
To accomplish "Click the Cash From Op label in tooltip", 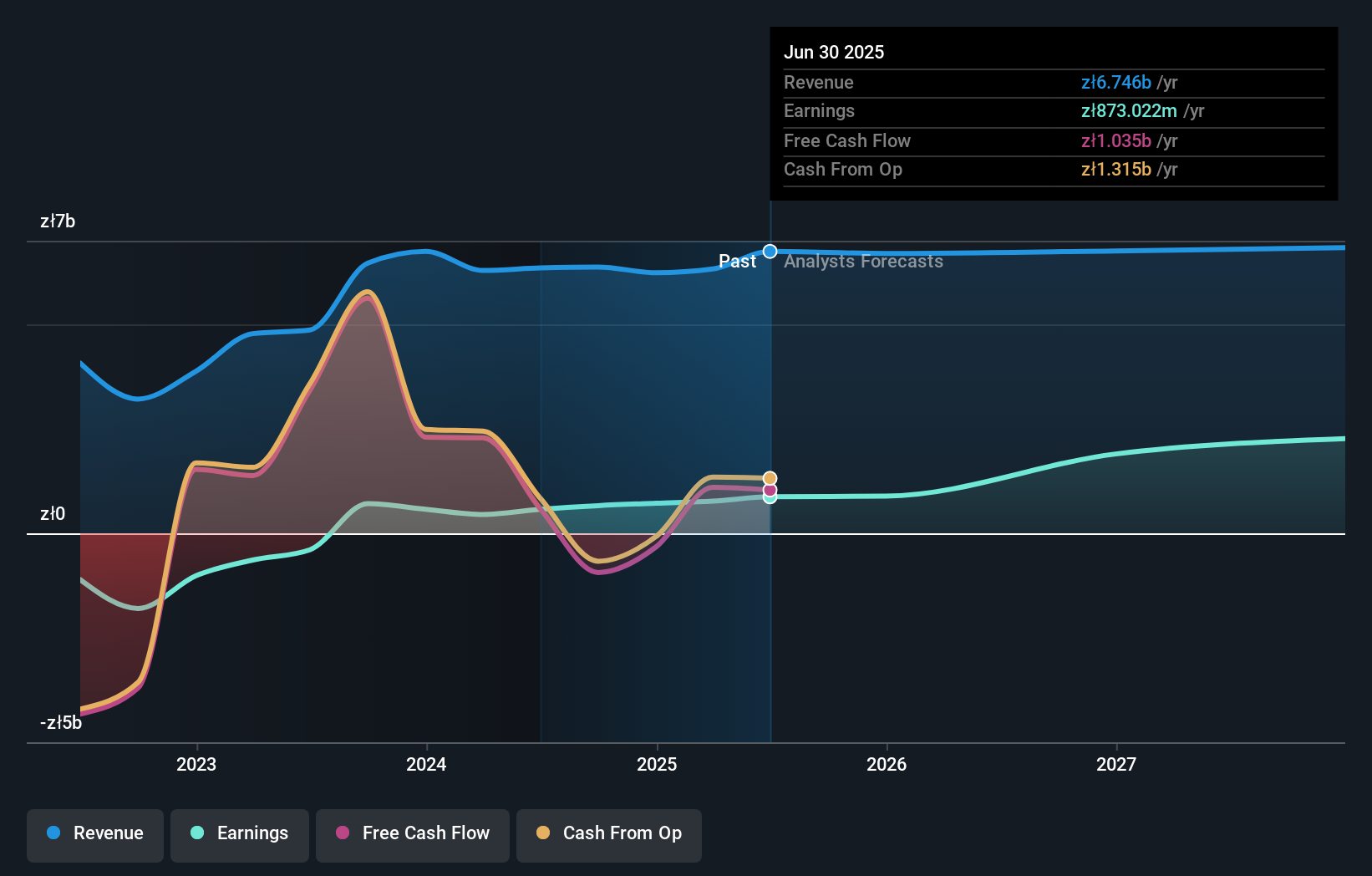I will 843,169.
